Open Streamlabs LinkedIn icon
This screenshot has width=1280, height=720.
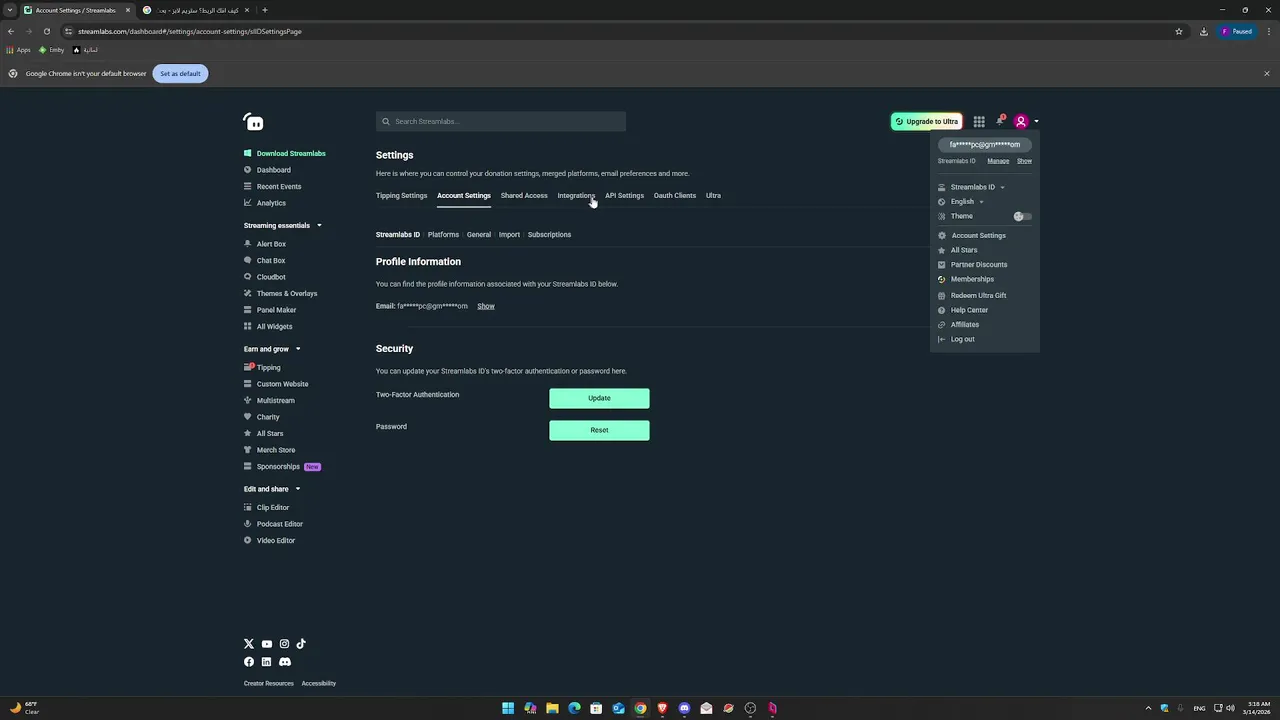[266, 662]
